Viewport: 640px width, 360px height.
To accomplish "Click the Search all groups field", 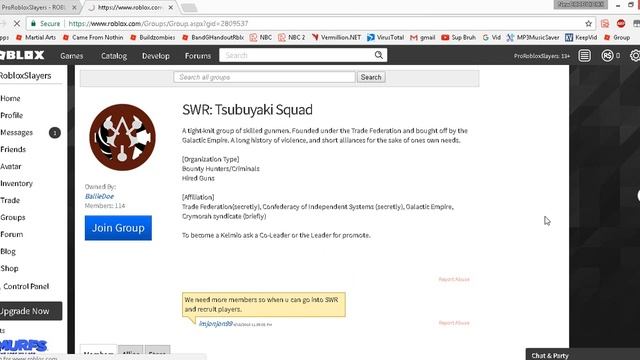I will point(264,77).
